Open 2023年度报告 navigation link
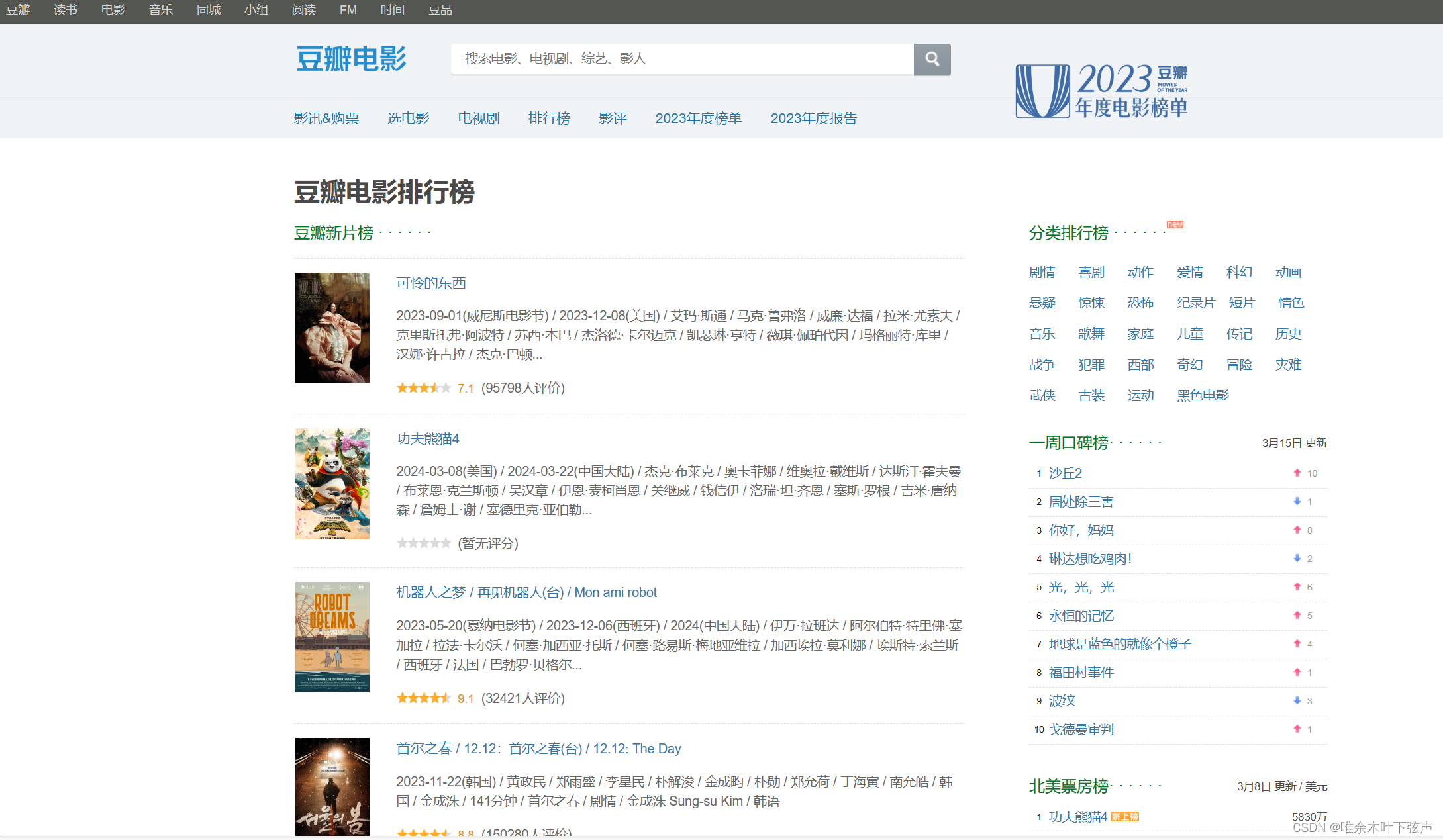1443x840 pixels. pos(813,118)
